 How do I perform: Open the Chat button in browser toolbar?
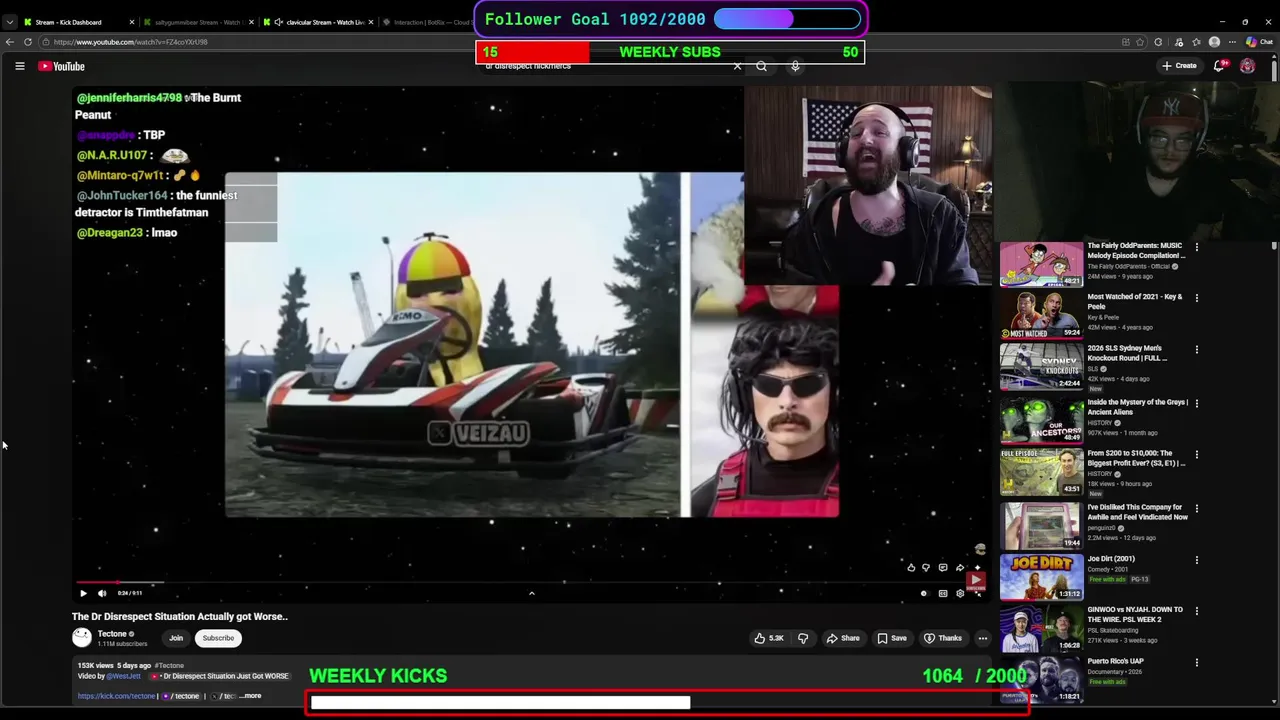point(1260,42)
